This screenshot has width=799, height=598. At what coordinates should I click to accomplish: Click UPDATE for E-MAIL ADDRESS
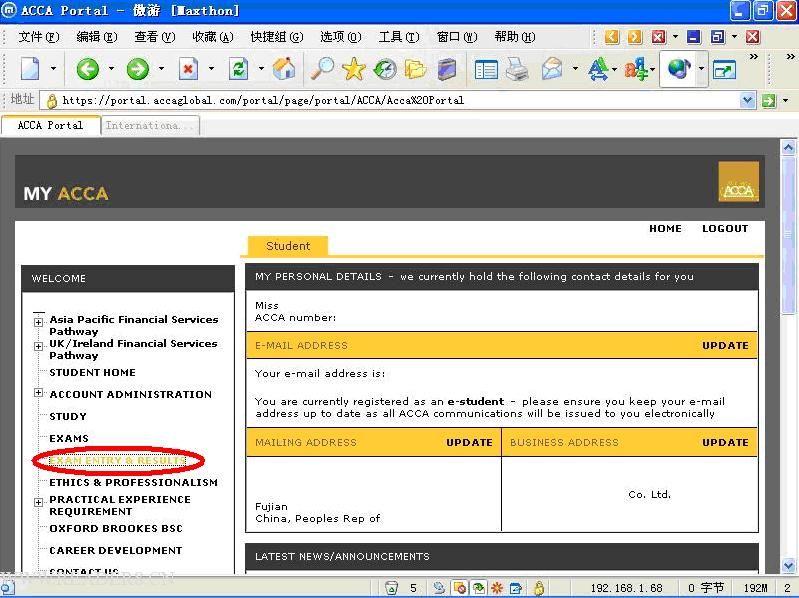(x=725, y=345)
